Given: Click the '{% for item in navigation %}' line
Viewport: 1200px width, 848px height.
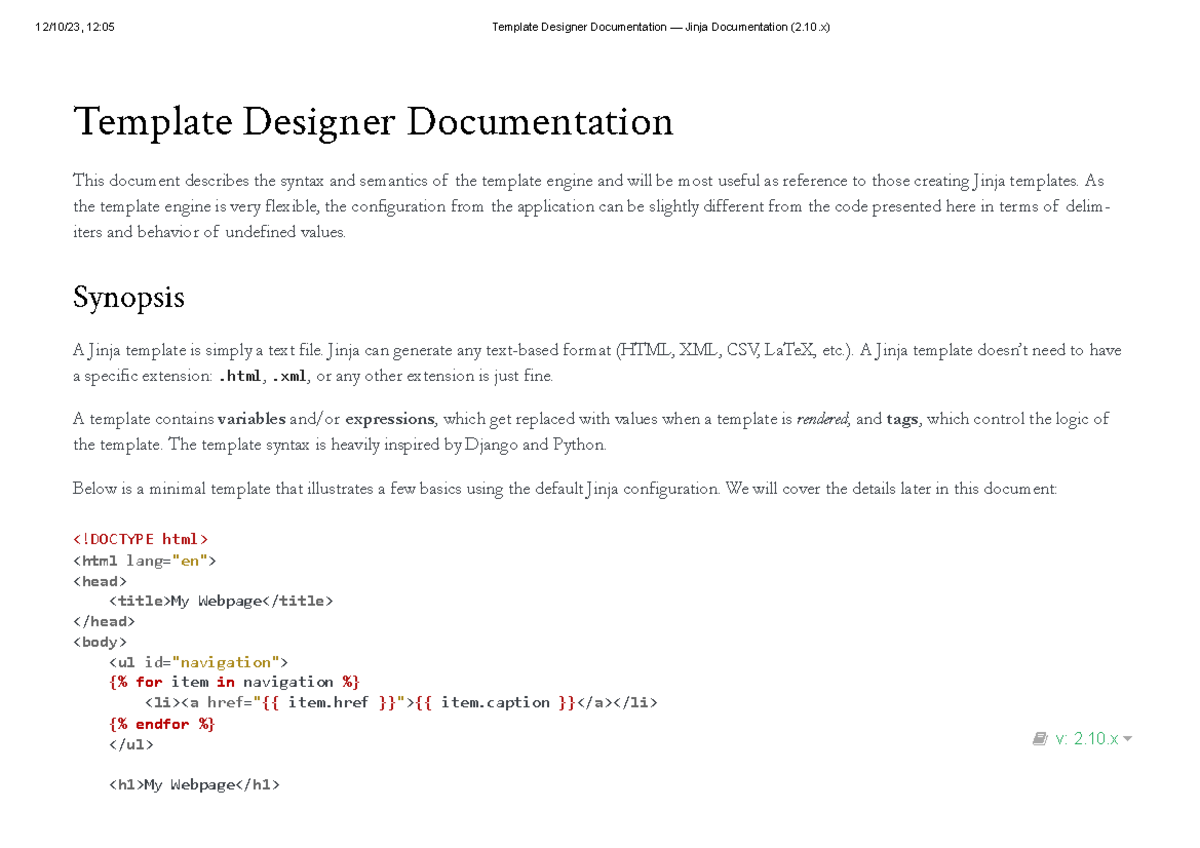Looking at the screenshot, I should click(x=233, y=682).
